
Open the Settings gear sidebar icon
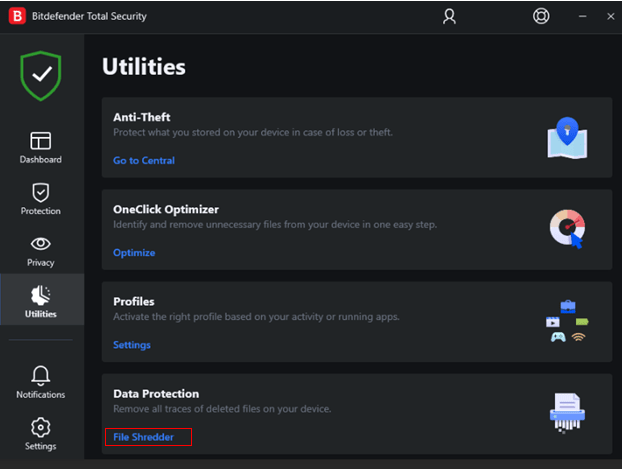coord(40,427)
